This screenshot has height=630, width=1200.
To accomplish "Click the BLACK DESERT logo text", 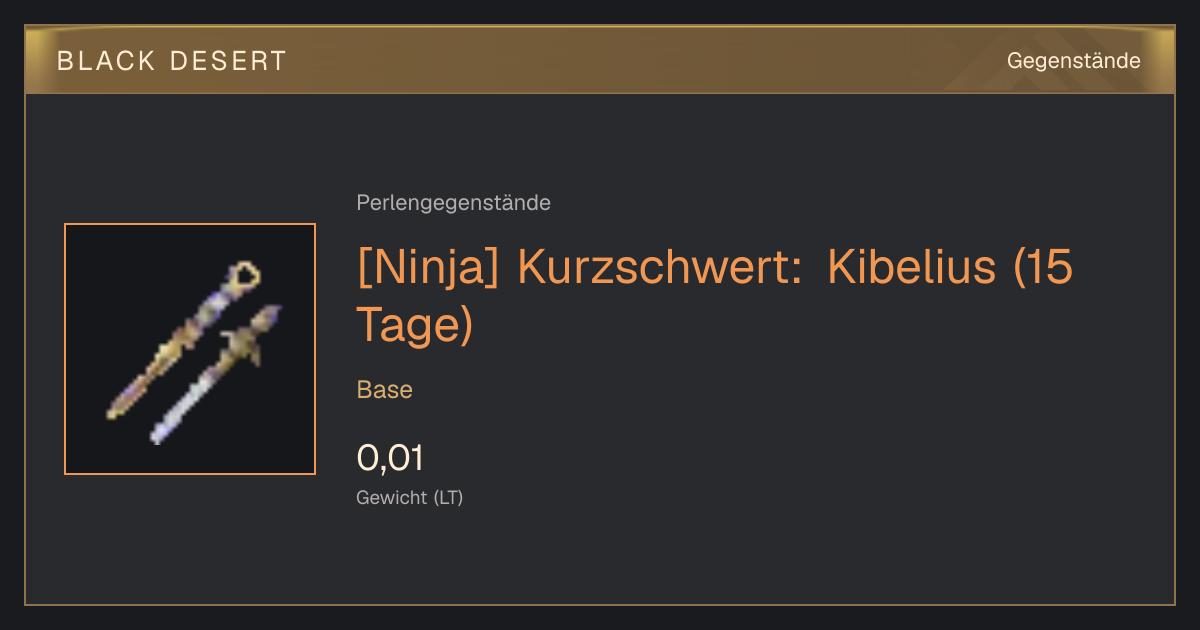I will pos(172,61).
